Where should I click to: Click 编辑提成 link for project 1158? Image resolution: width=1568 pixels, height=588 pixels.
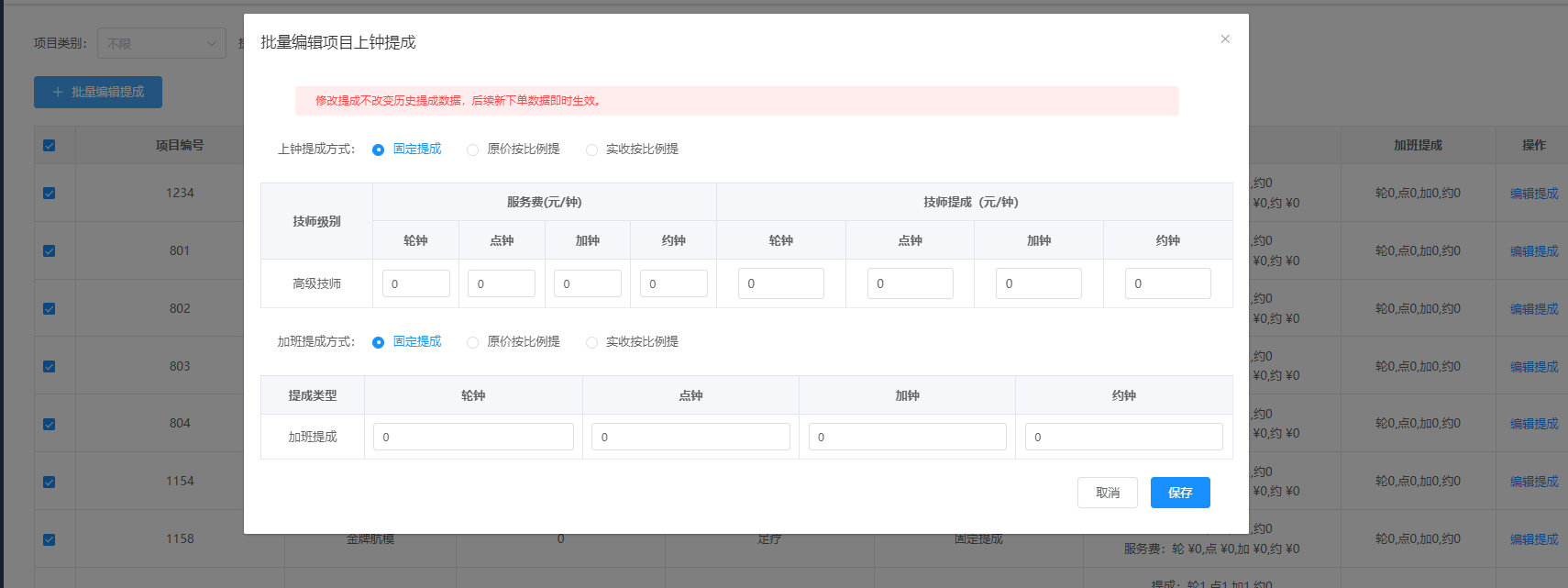pyautogui.click(x=1534, y=539)
